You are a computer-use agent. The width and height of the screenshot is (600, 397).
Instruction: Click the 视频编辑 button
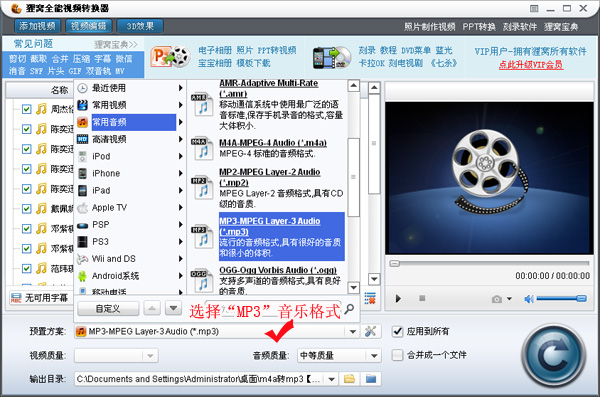89,26
